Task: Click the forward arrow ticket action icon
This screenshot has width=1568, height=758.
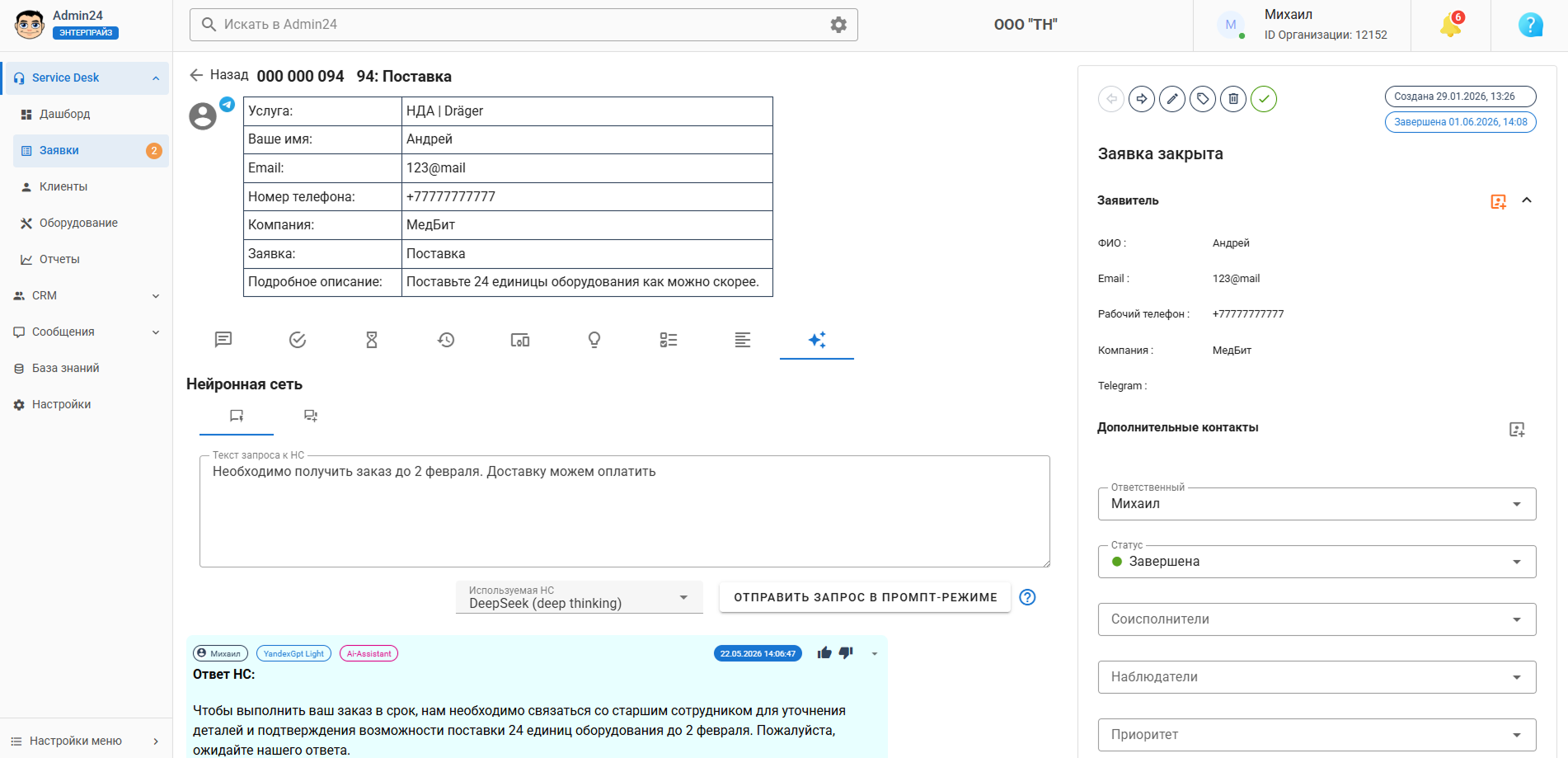Action: (x=1142, y=99)
